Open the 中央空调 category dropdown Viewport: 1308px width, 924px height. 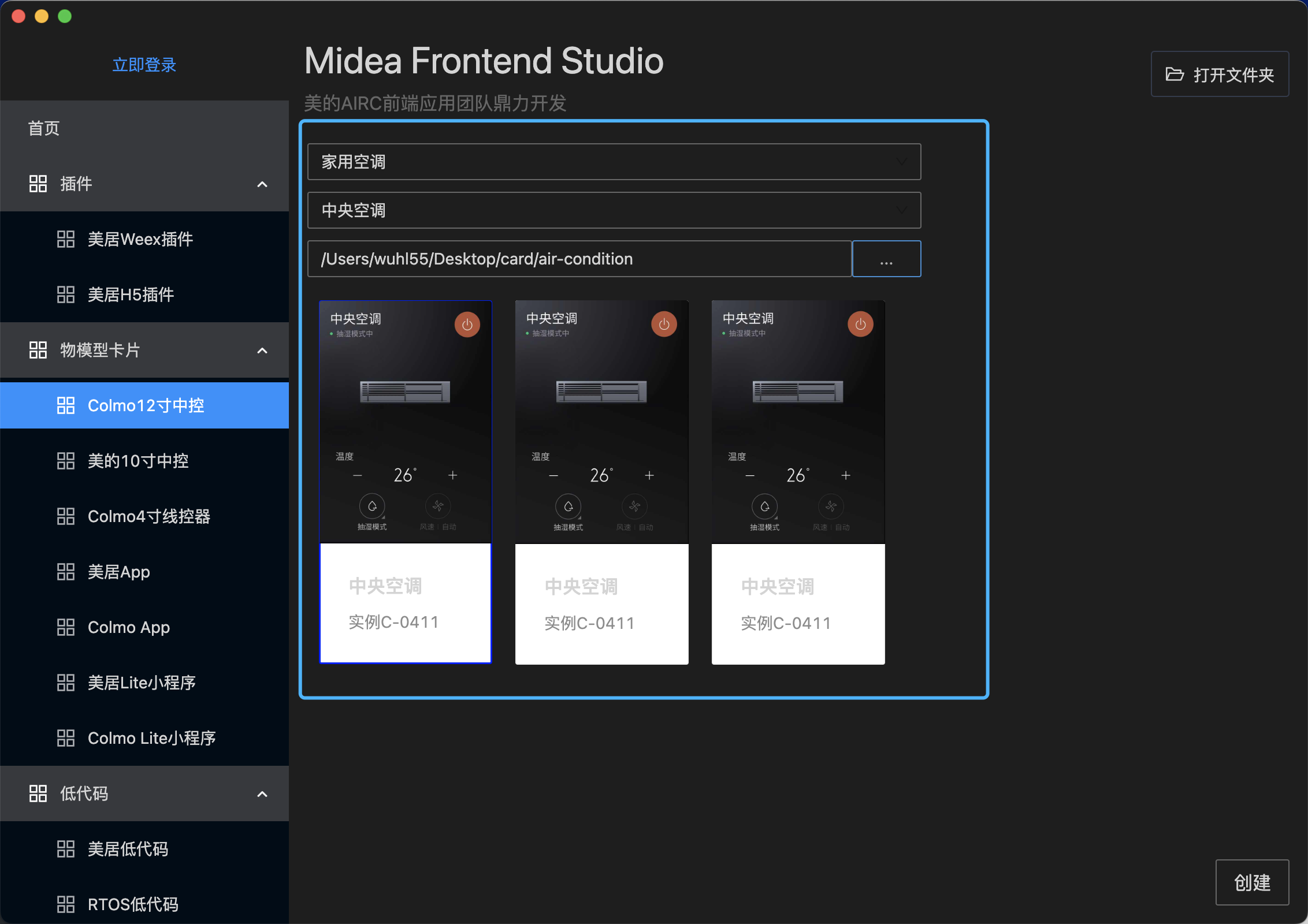coord(614,210)
